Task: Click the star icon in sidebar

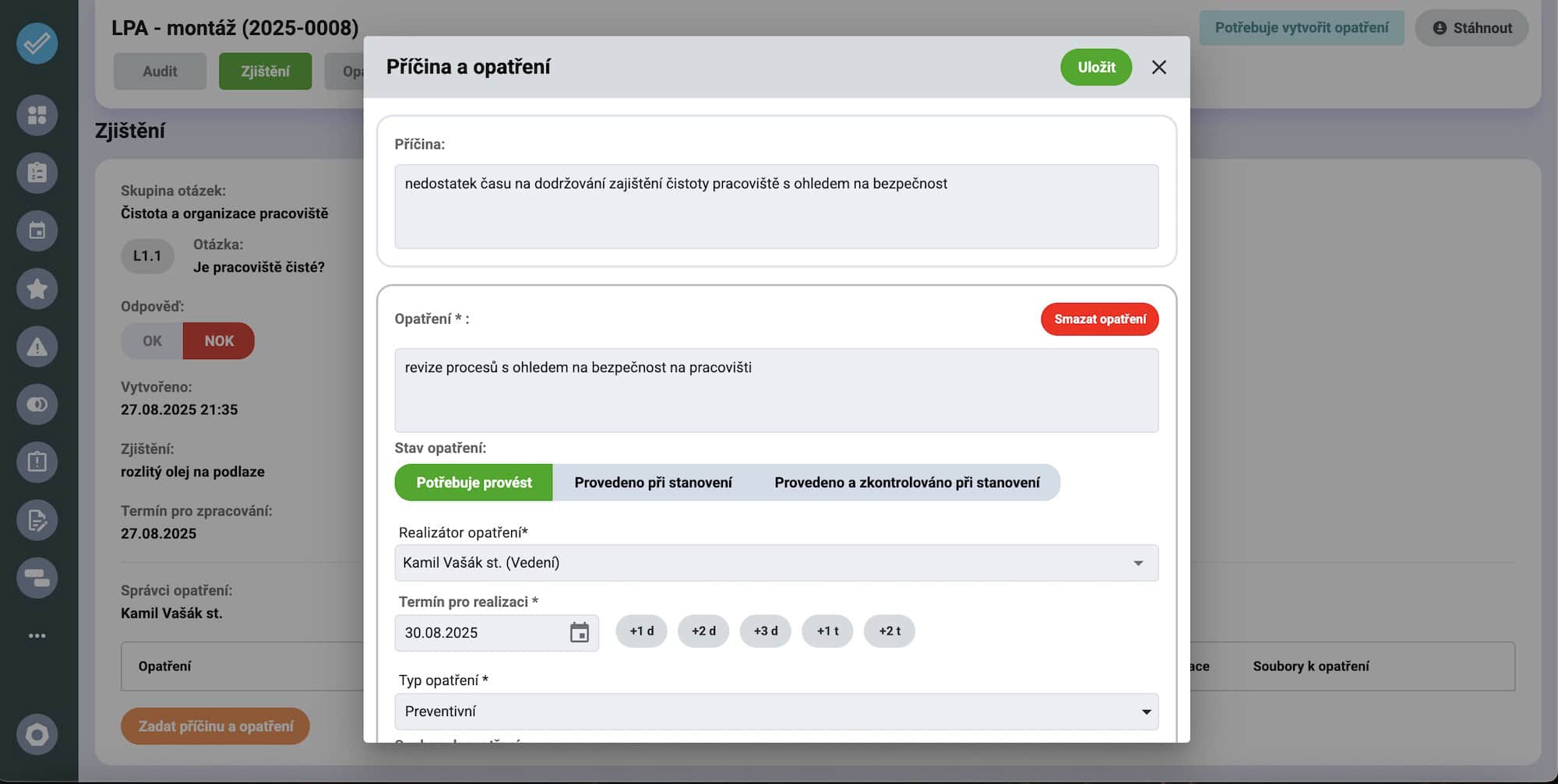Action: [37, 289]
